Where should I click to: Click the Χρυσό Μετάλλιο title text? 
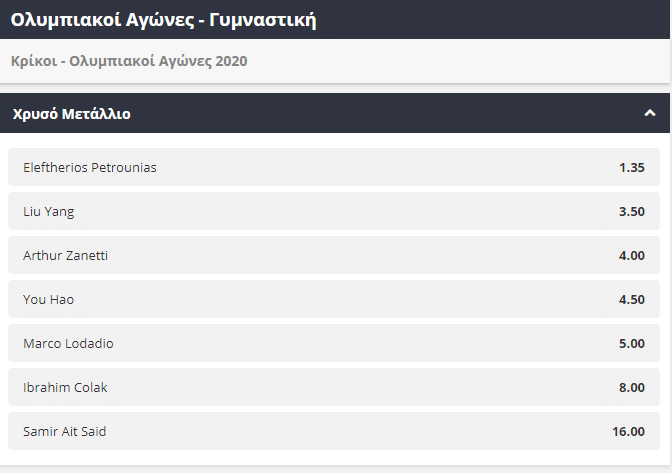pos(71,114)
